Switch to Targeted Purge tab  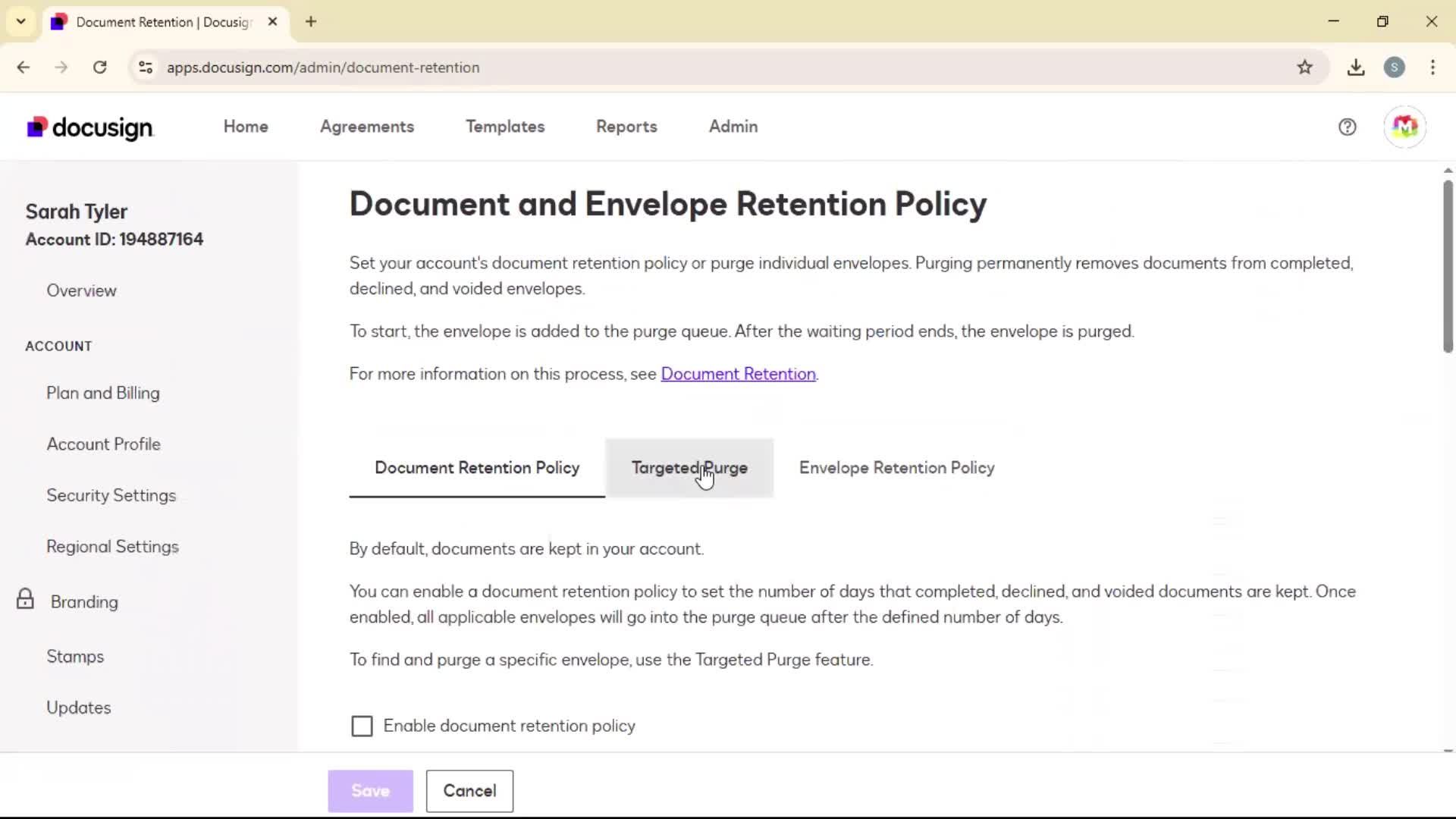point(689,468)
